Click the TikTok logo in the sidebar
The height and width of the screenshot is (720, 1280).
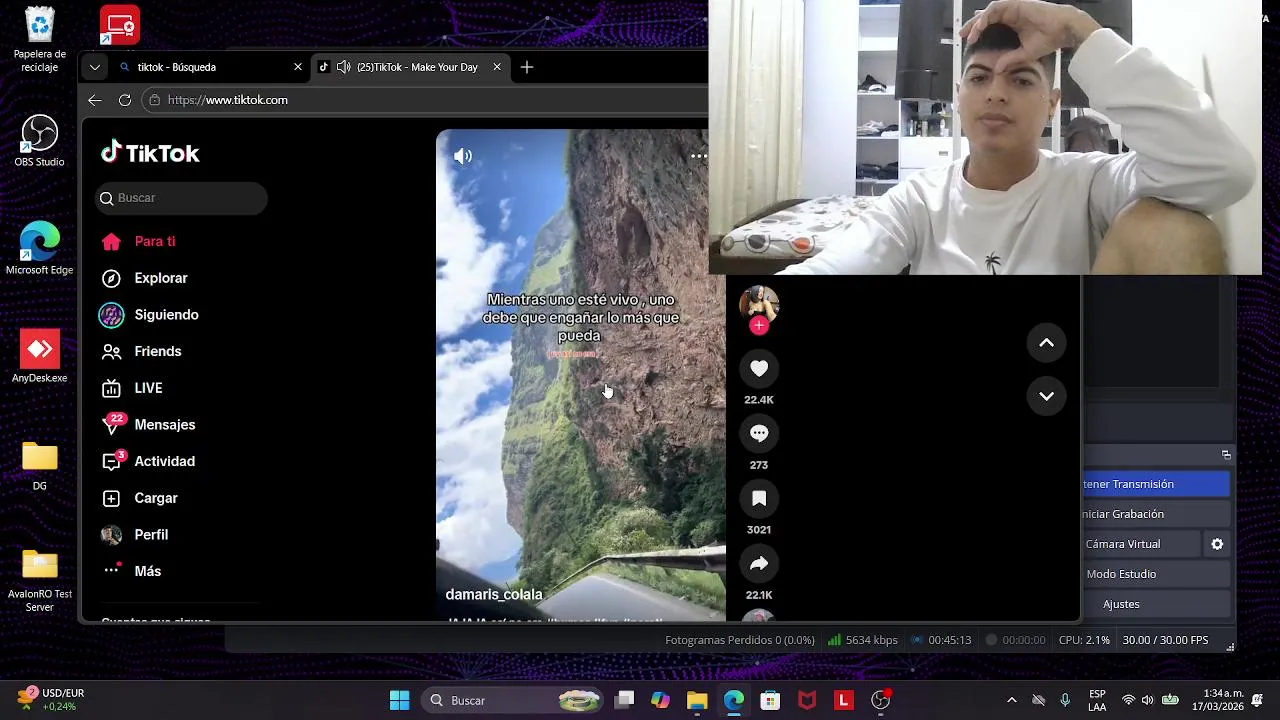[x=150, y=153]
